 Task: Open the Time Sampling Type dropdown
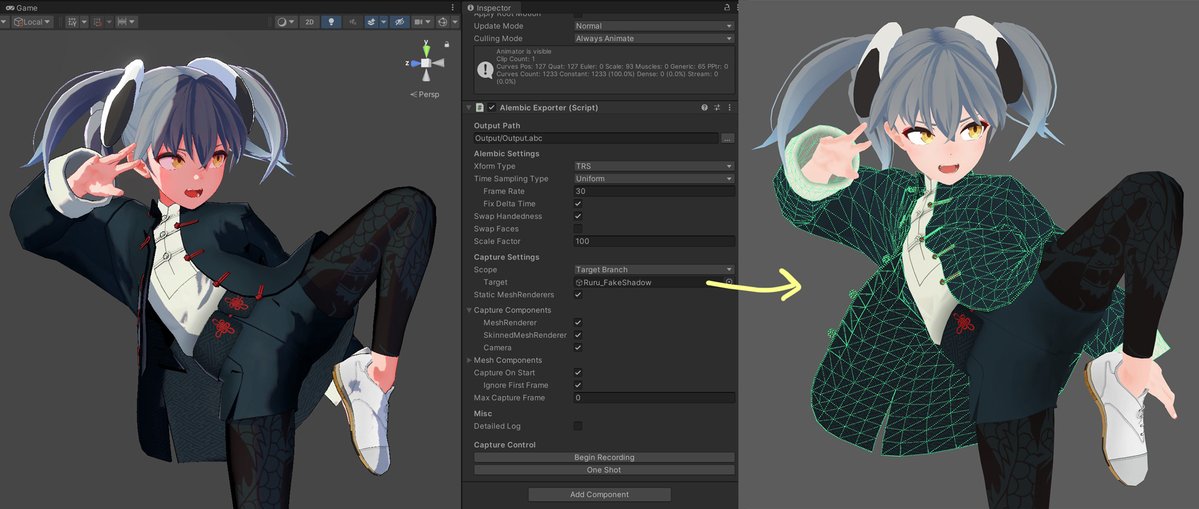[654, 179]
